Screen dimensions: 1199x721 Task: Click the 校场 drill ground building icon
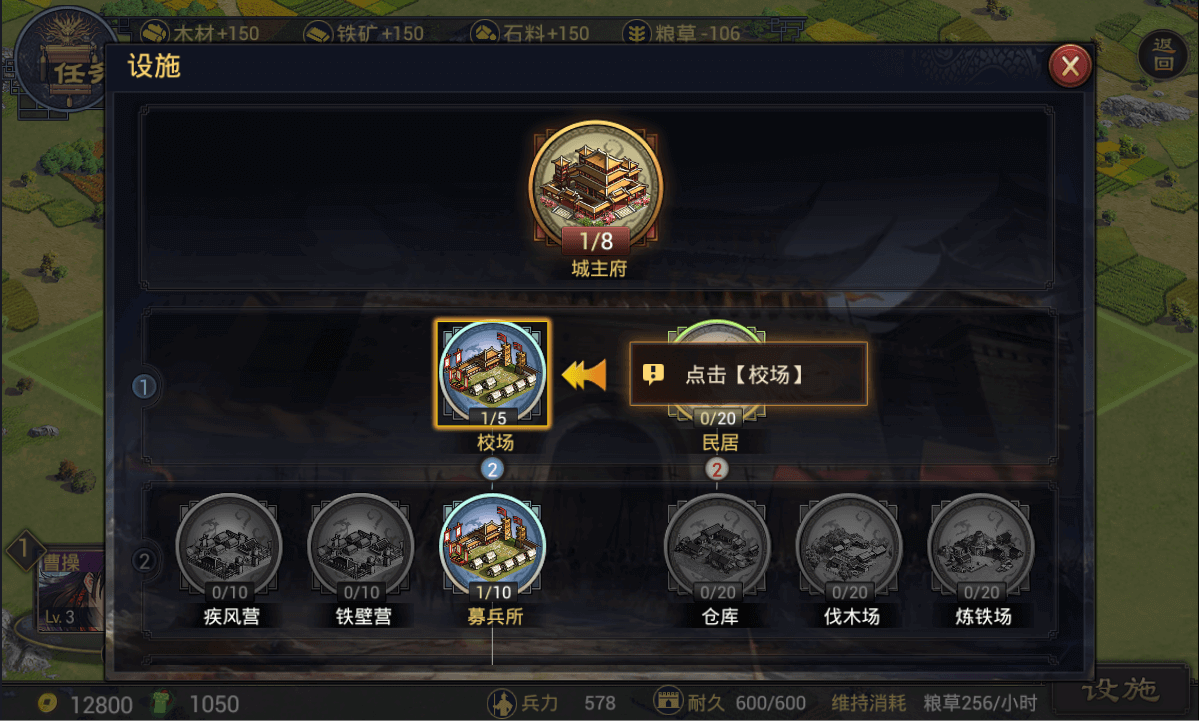click(492, 374)
